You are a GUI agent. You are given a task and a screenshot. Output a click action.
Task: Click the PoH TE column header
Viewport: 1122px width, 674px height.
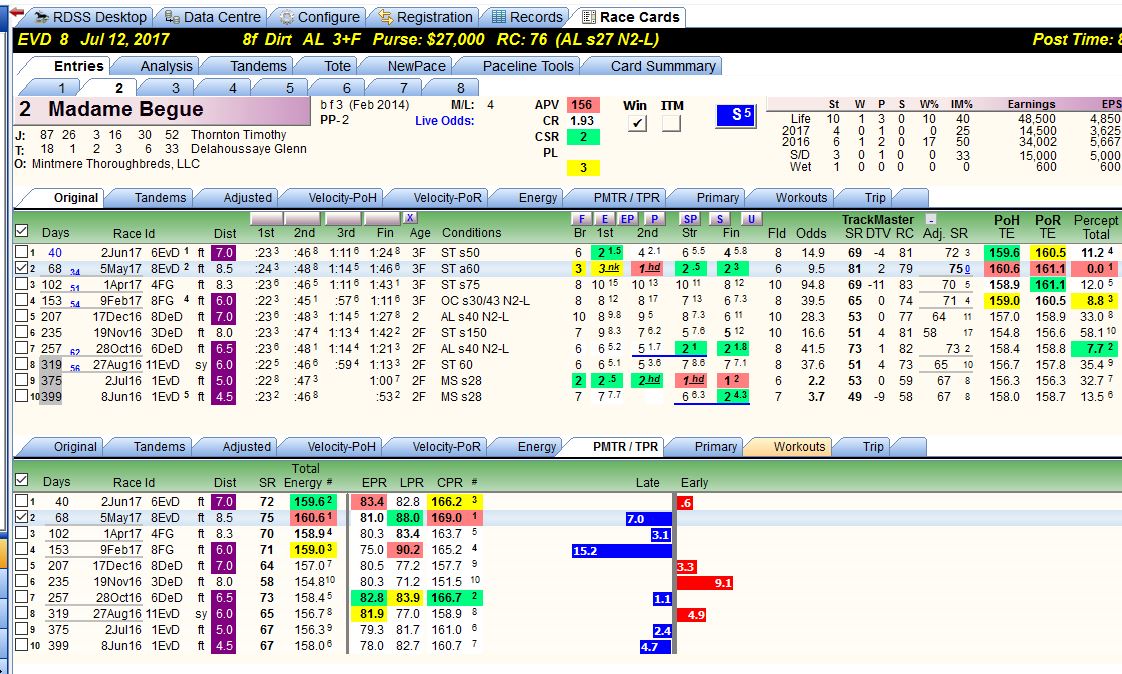click(1006, 226)
